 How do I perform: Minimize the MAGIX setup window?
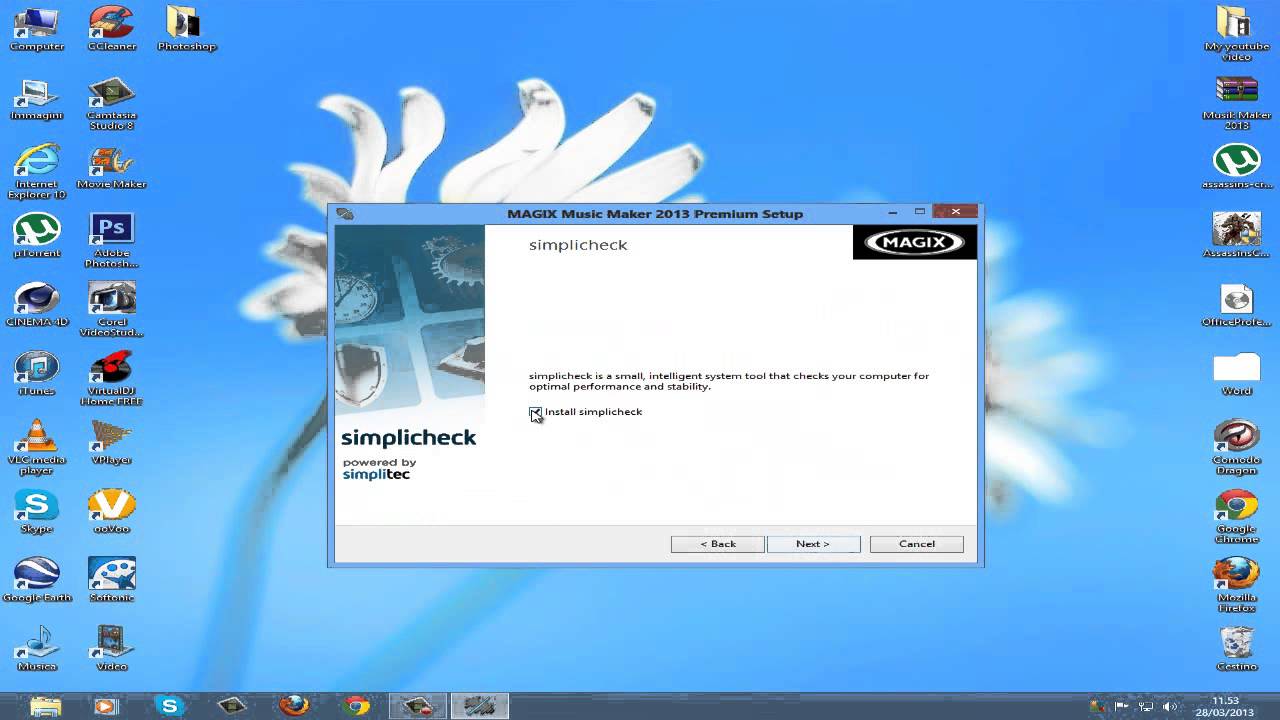892,212
